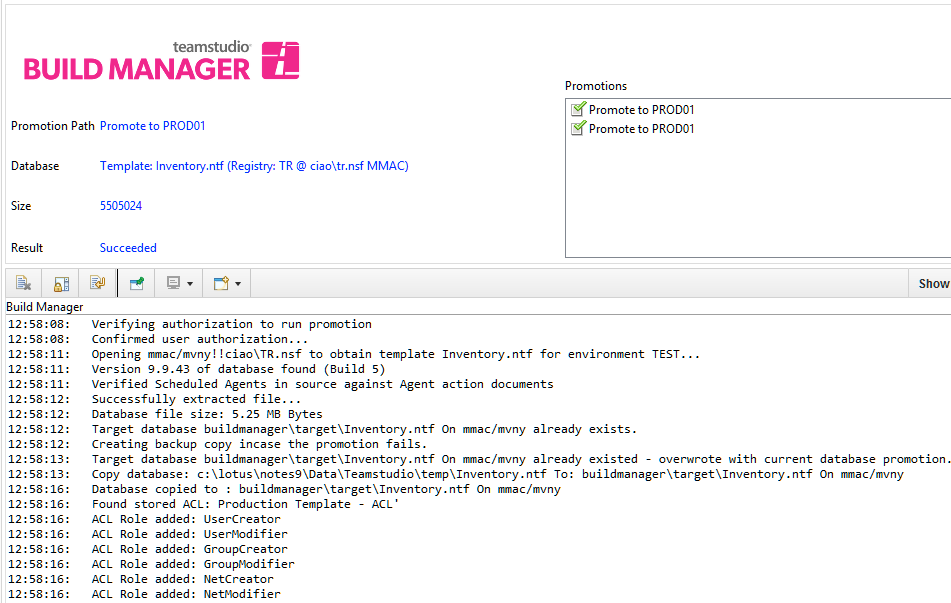Select log line 'Verifying authorization to run promotion'
Image resolution: width=951 pixels, height=603 pixels.
click(x=232, y=324)
